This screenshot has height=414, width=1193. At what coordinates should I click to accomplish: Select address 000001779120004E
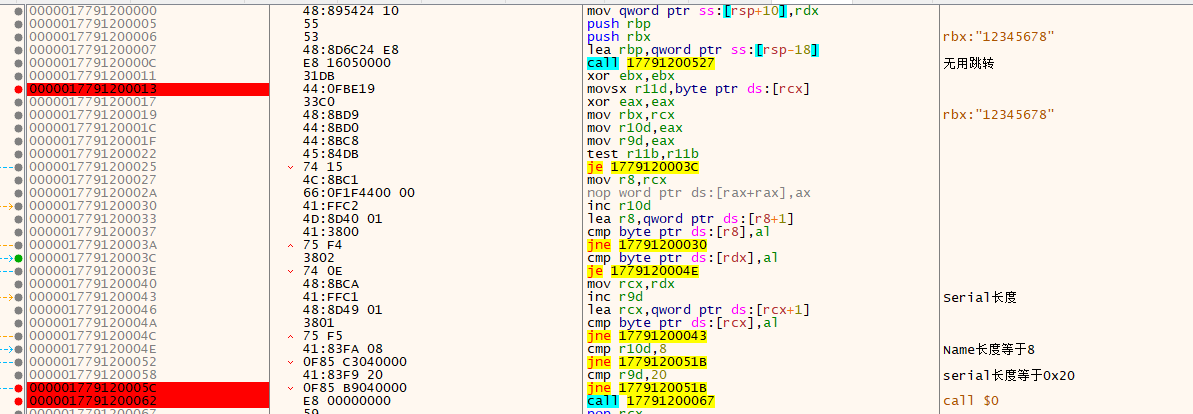[93, 349]
